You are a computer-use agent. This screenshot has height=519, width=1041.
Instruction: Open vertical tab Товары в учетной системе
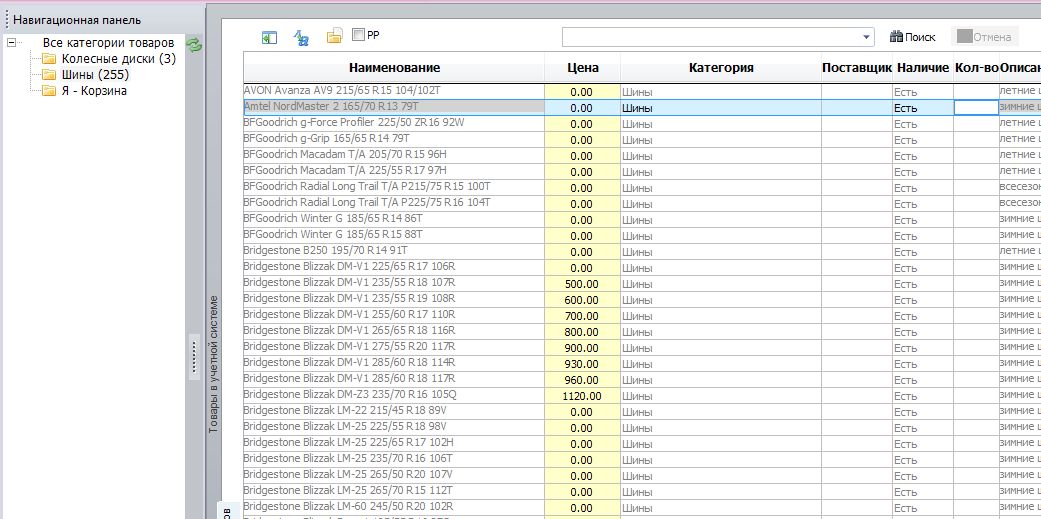point(213,364)
